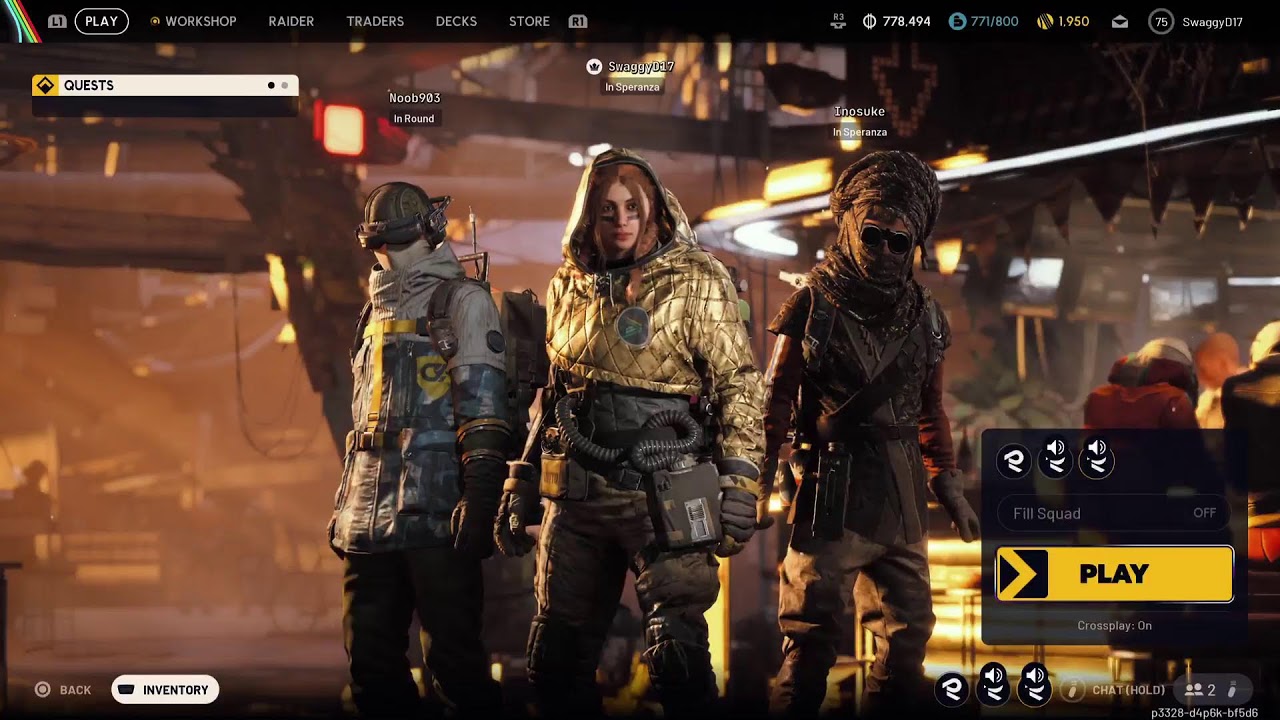Click the circle icon beside BACK

(x=43, y=690)
